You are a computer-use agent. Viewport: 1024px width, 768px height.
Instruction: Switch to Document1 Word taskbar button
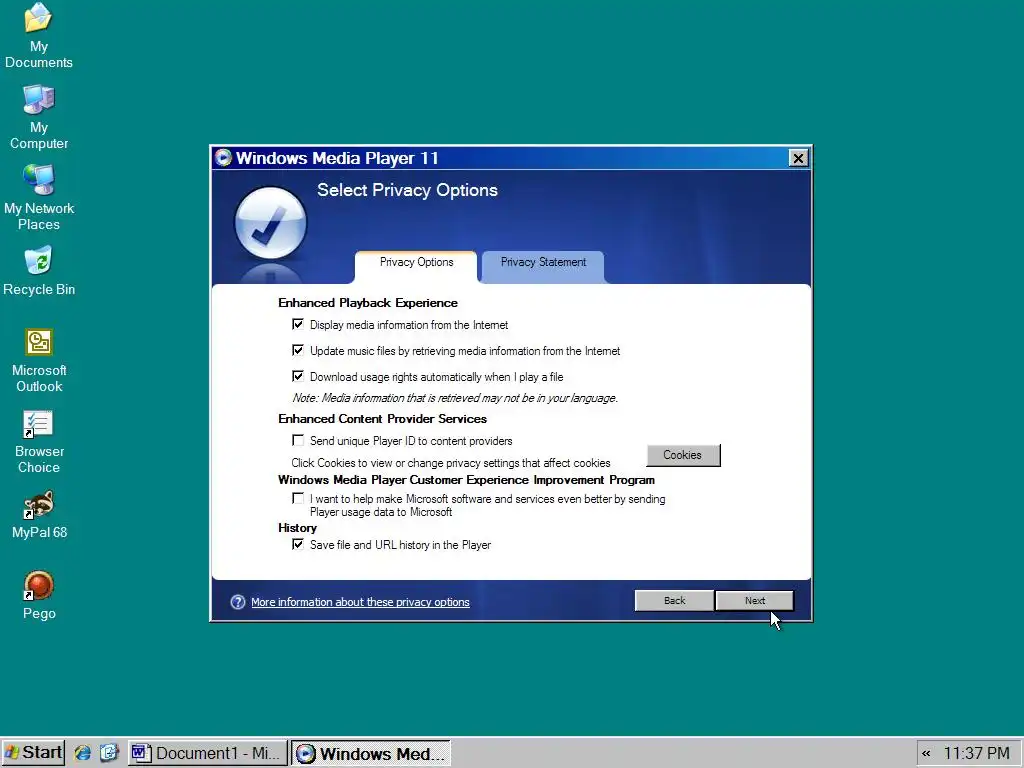point(207,753)
